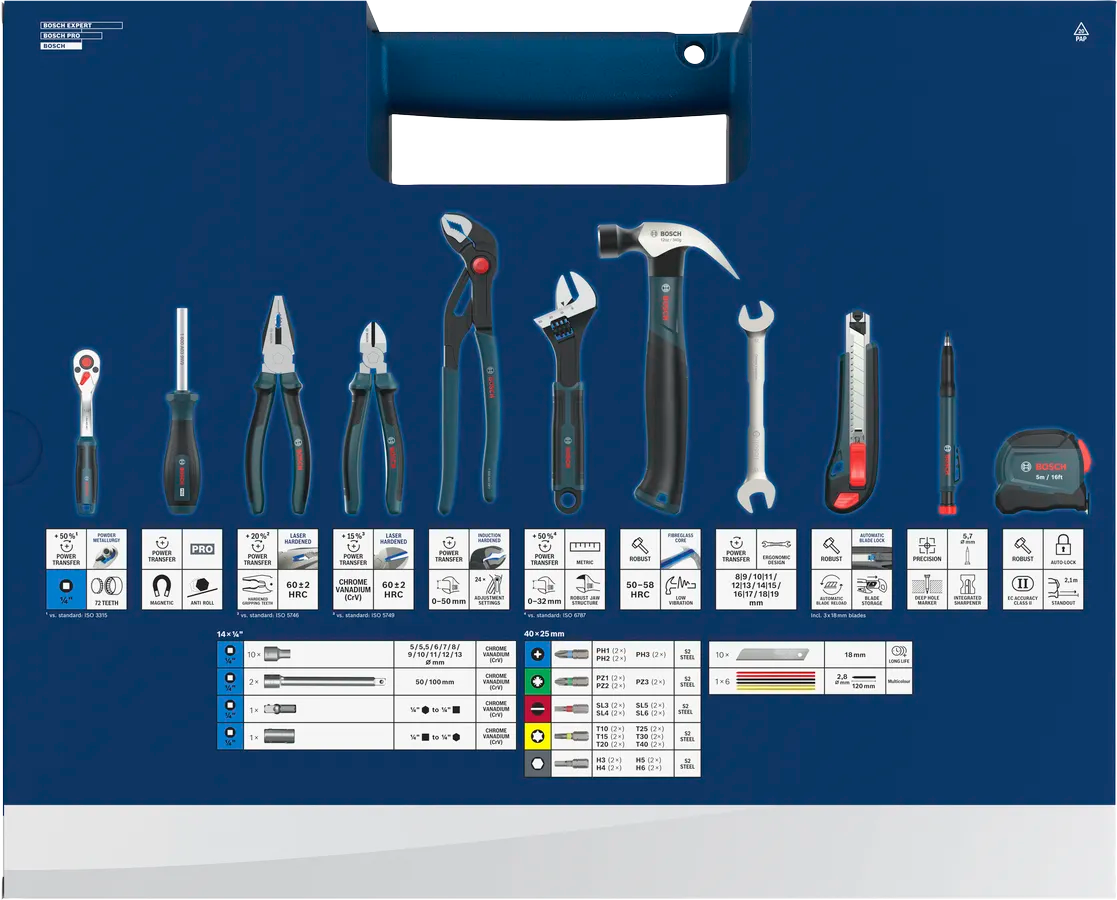This screenshot has width=1117, height=900.
Task: Click the METRIC ruler icon
Action: coord(585,549)
